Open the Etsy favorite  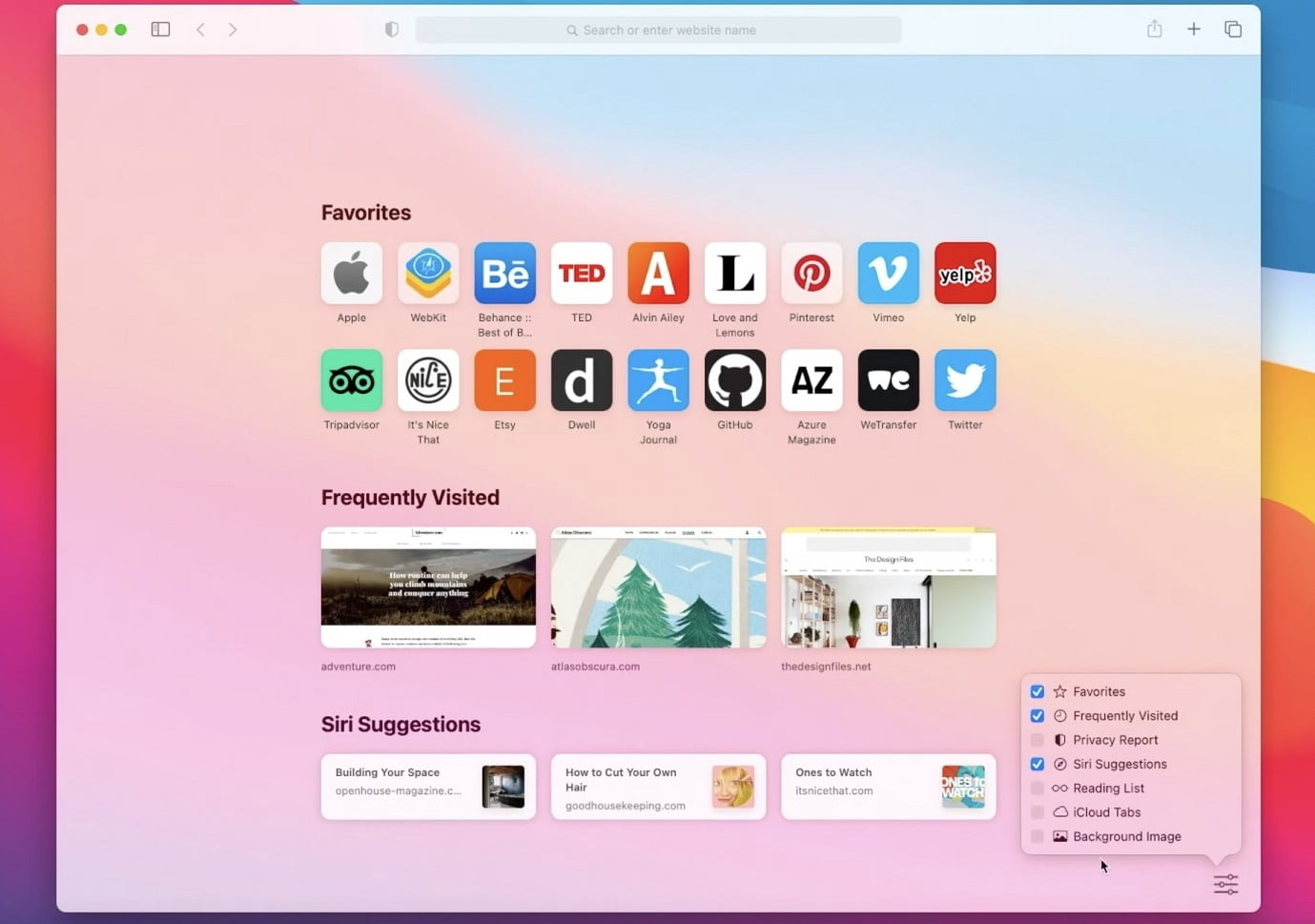504,380
